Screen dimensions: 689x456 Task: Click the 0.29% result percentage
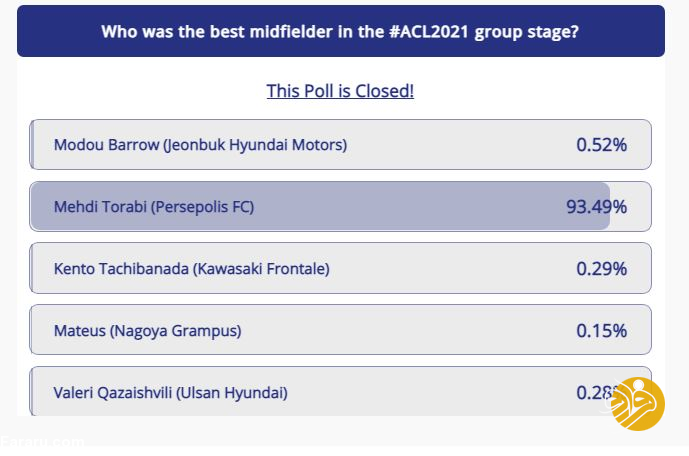602,269
